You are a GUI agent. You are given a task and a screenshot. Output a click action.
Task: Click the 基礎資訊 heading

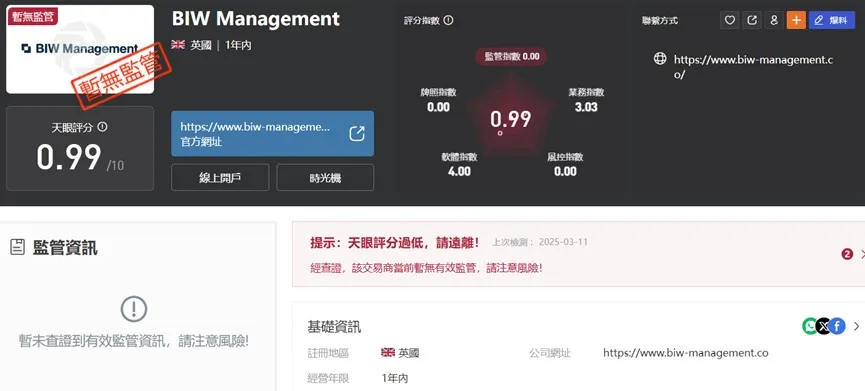pyautogui.click(x=334, y=326)
